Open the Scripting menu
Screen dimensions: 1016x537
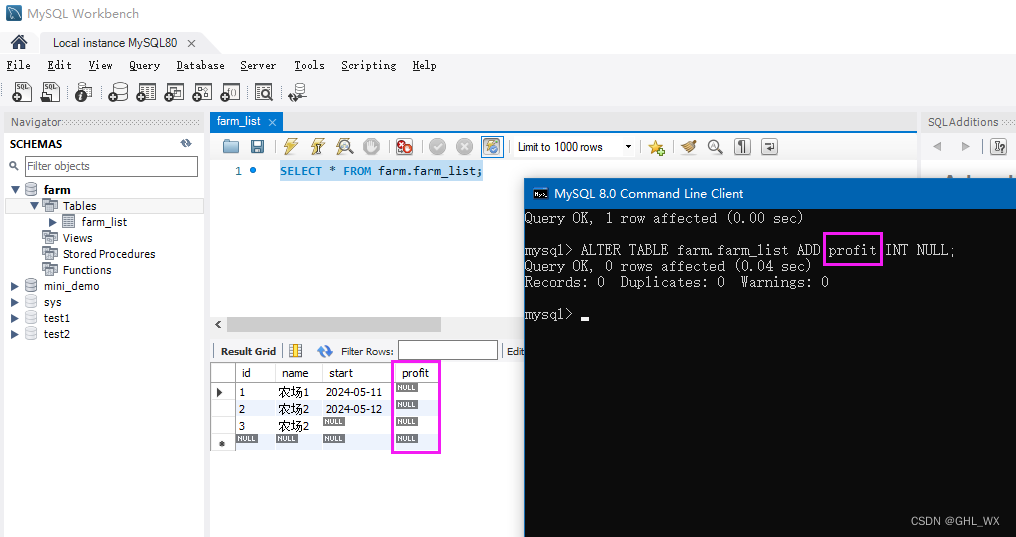(369, 65)
